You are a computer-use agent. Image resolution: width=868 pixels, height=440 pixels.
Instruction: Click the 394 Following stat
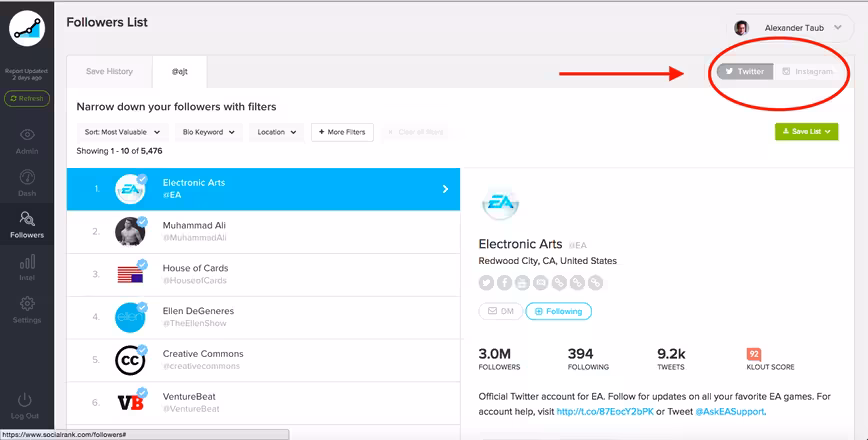588,359
